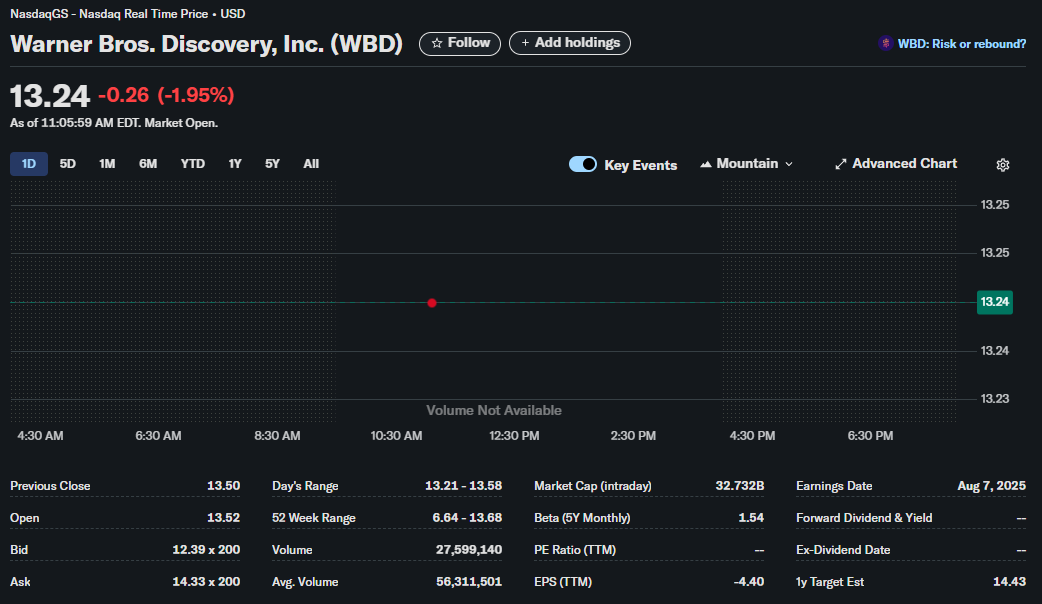Switch to the 5Y chart range
This screenshot has width=1042, height=604.
point(272,163)
